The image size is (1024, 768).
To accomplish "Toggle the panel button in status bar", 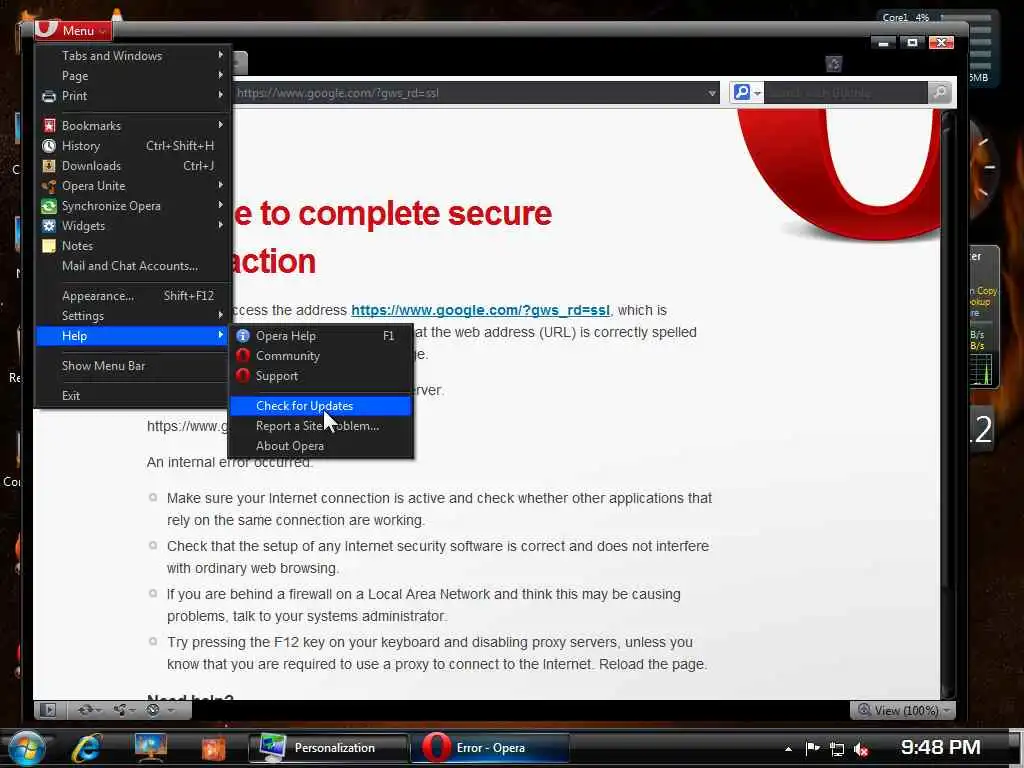I will 48,710.
